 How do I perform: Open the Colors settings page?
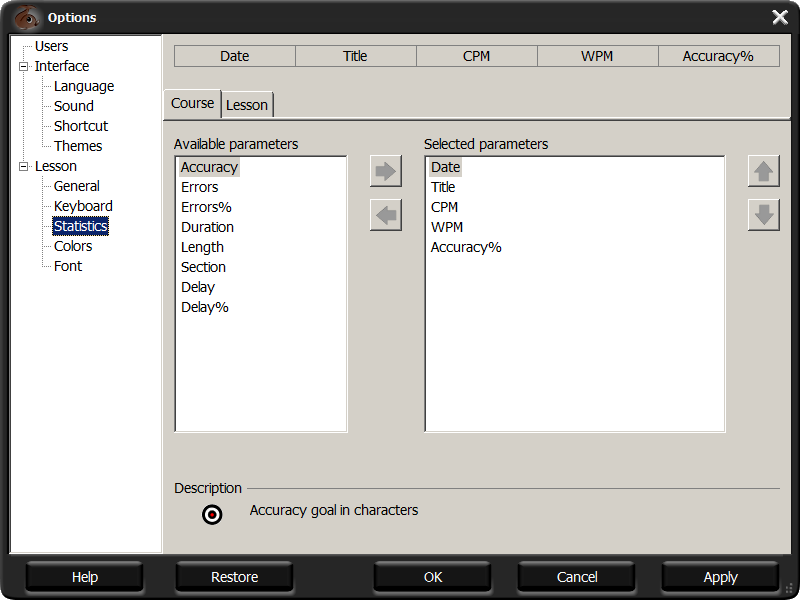tap(73, 246)
